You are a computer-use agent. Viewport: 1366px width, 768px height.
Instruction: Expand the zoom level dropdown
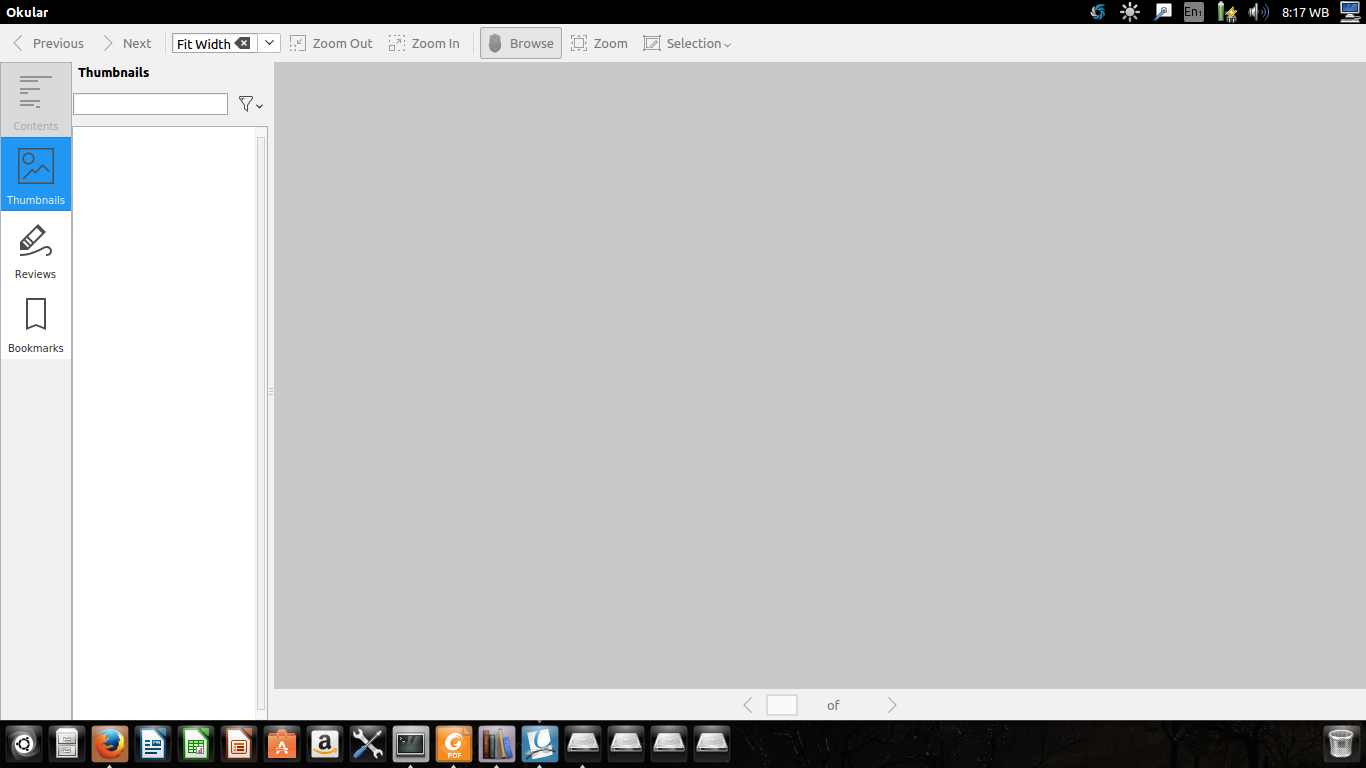[268, 43]
